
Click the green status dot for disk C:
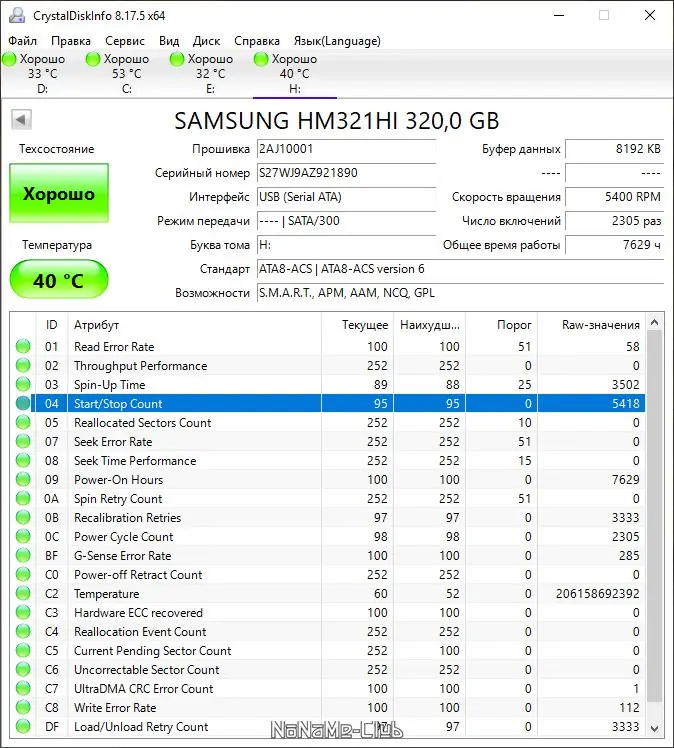tap(93, 59)
